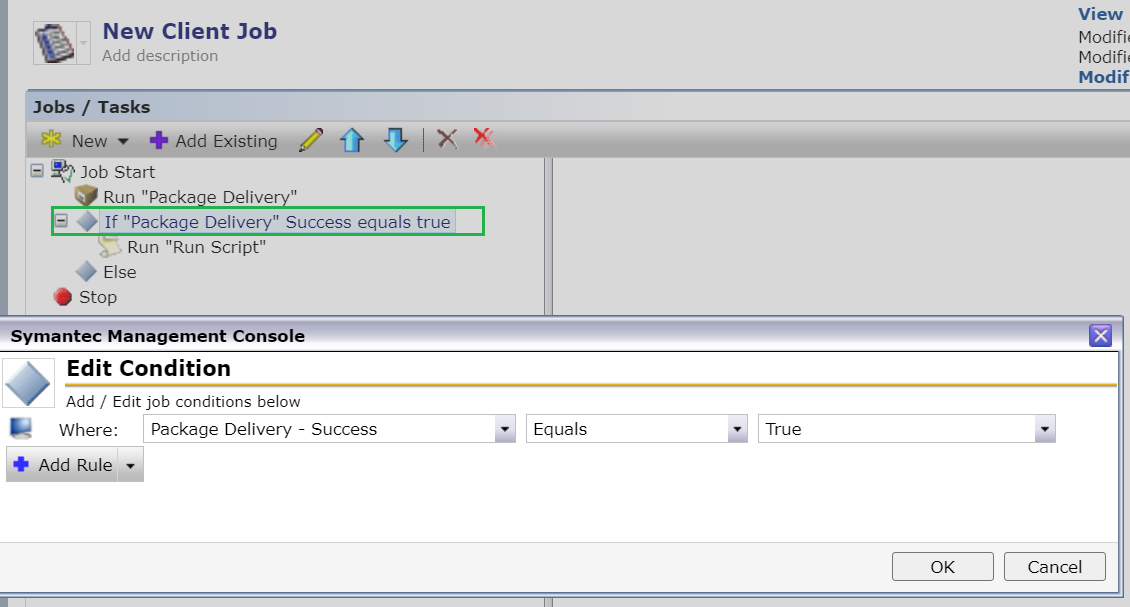Image resolution: width=1130 pixels, height=607 pixels.
Task: Click the Job Start computer icon
Action: pyautogui.click(x=62, y=172)
